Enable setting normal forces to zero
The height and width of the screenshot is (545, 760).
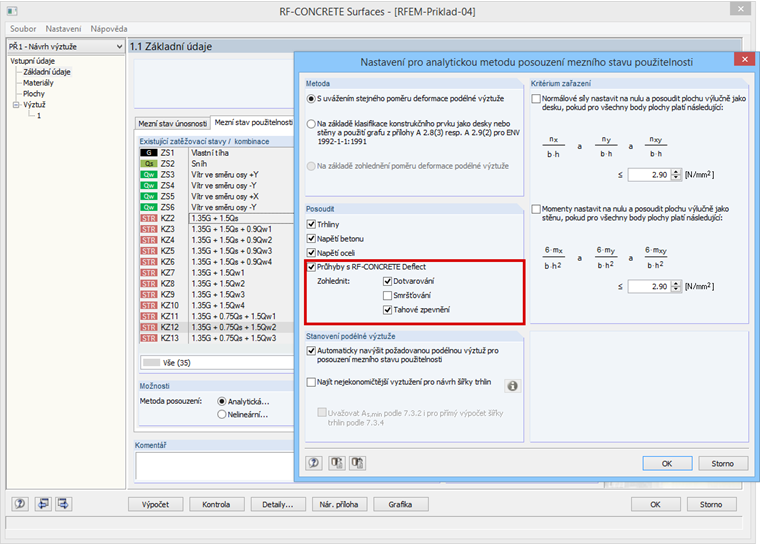click(536, 99)
